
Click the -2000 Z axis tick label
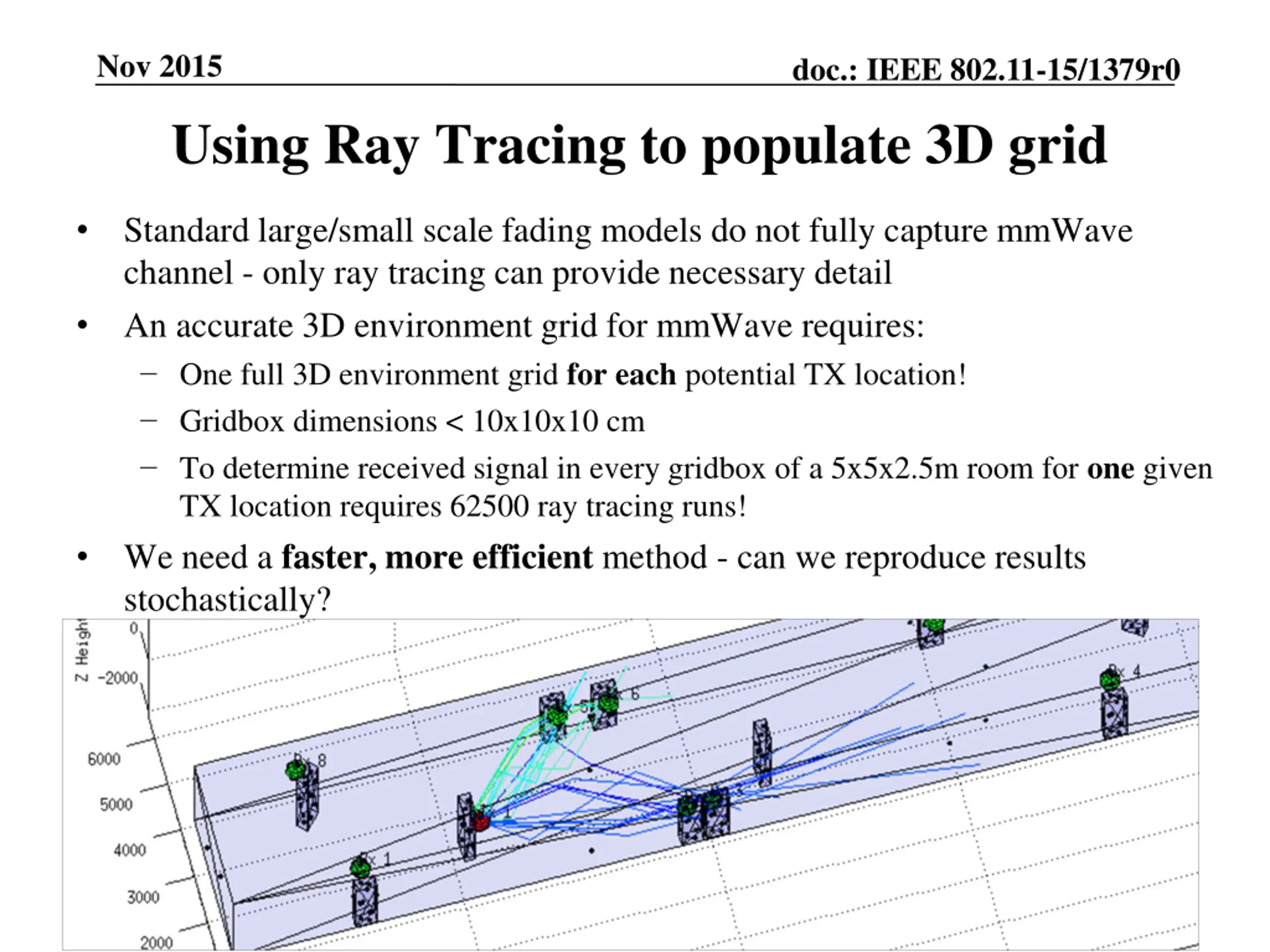click(118, 678)
